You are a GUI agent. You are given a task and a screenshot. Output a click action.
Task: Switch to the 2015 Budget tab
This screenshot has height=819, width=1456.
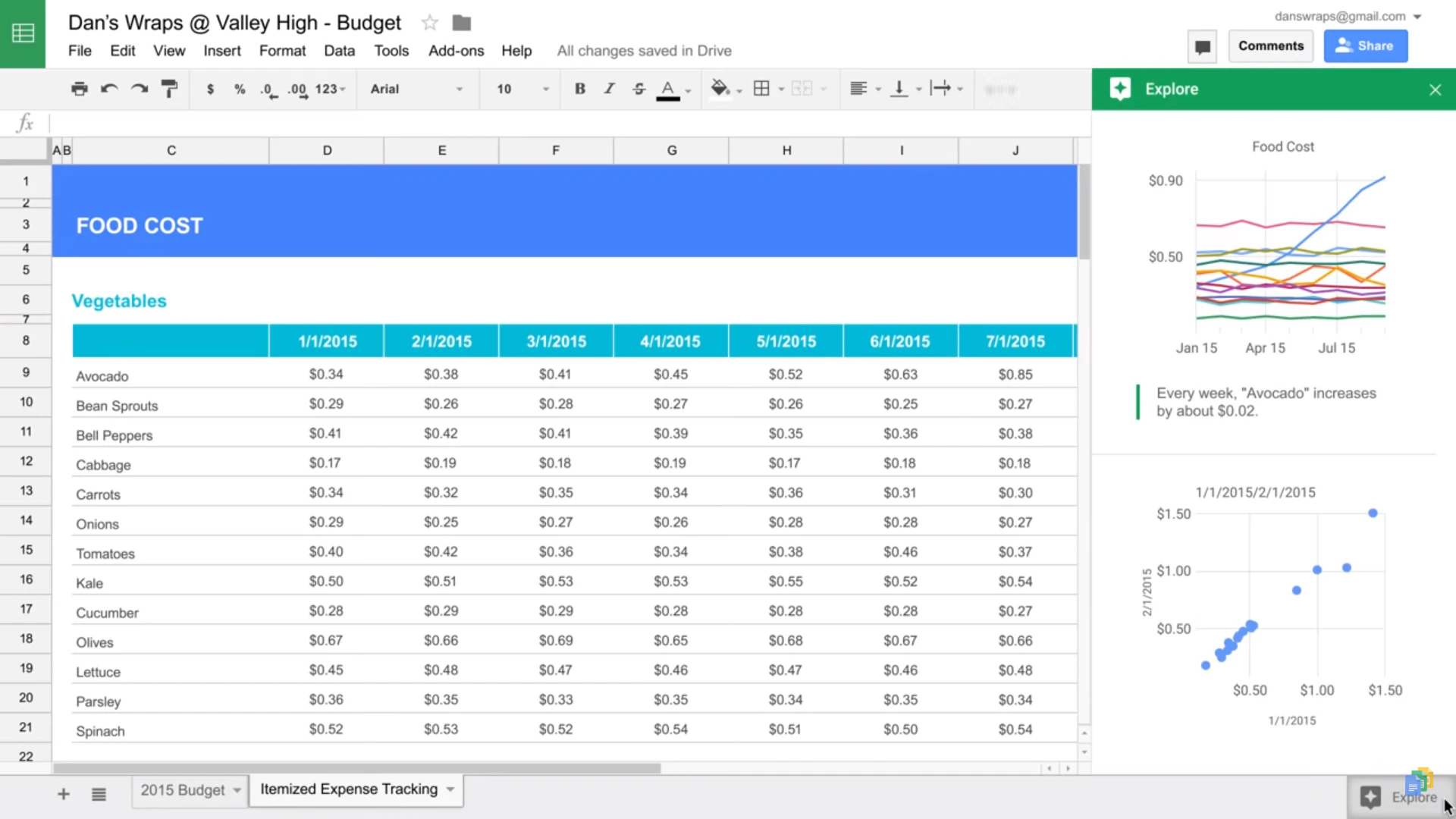(x=182, y=789)
